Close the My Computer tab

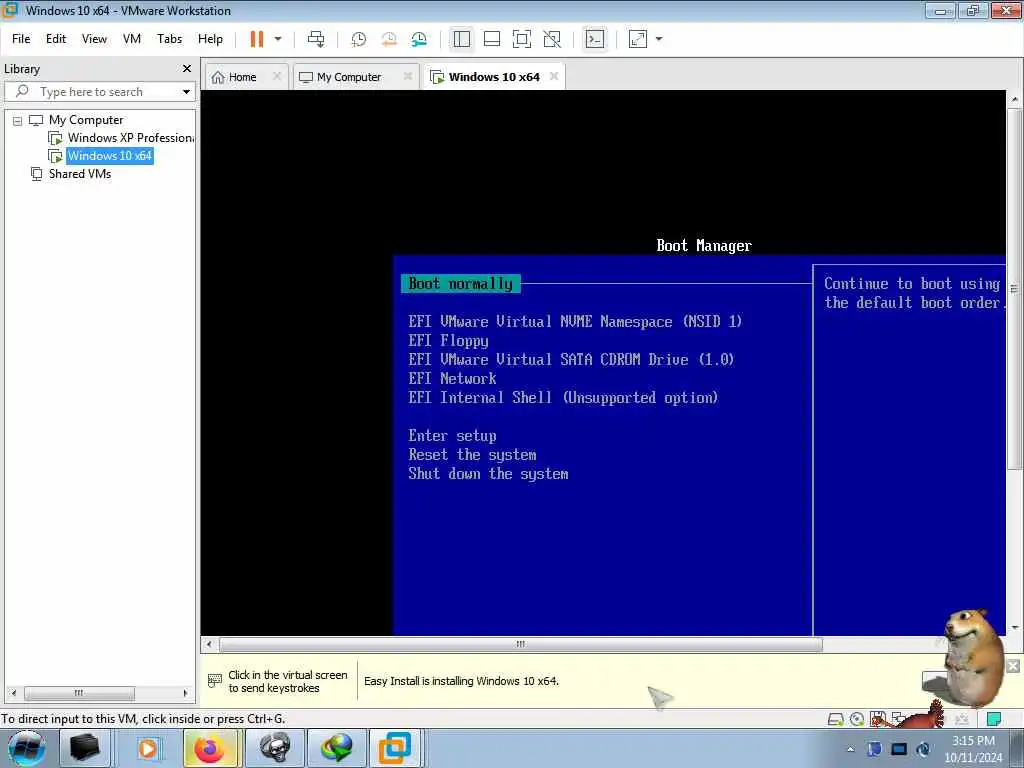408,76
